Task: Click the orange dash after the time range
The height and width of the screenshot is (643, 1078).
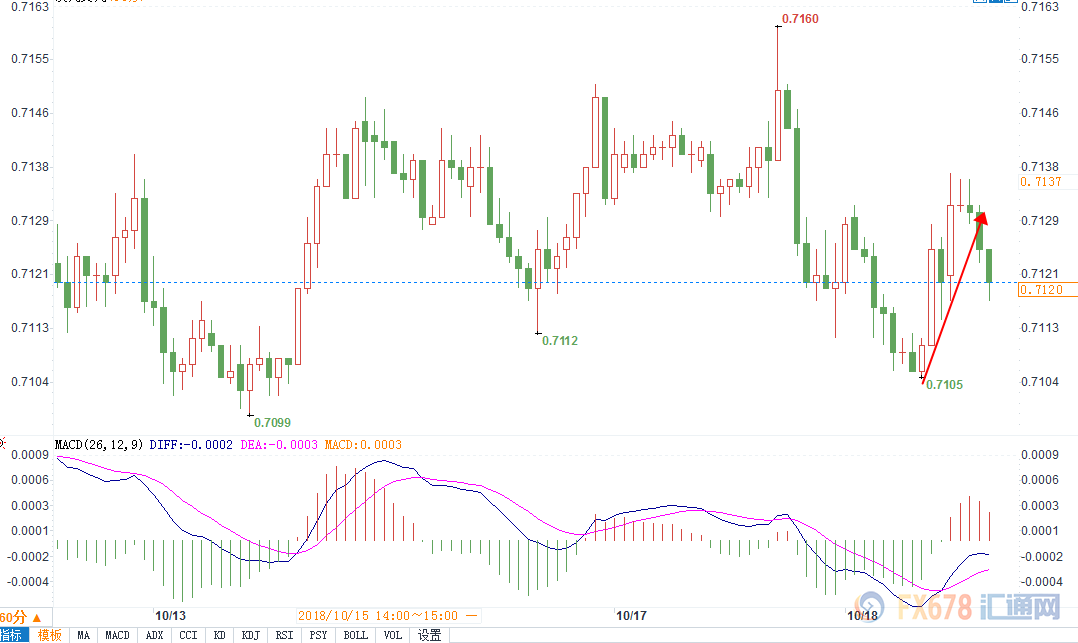Action: [x=472, y=615]
